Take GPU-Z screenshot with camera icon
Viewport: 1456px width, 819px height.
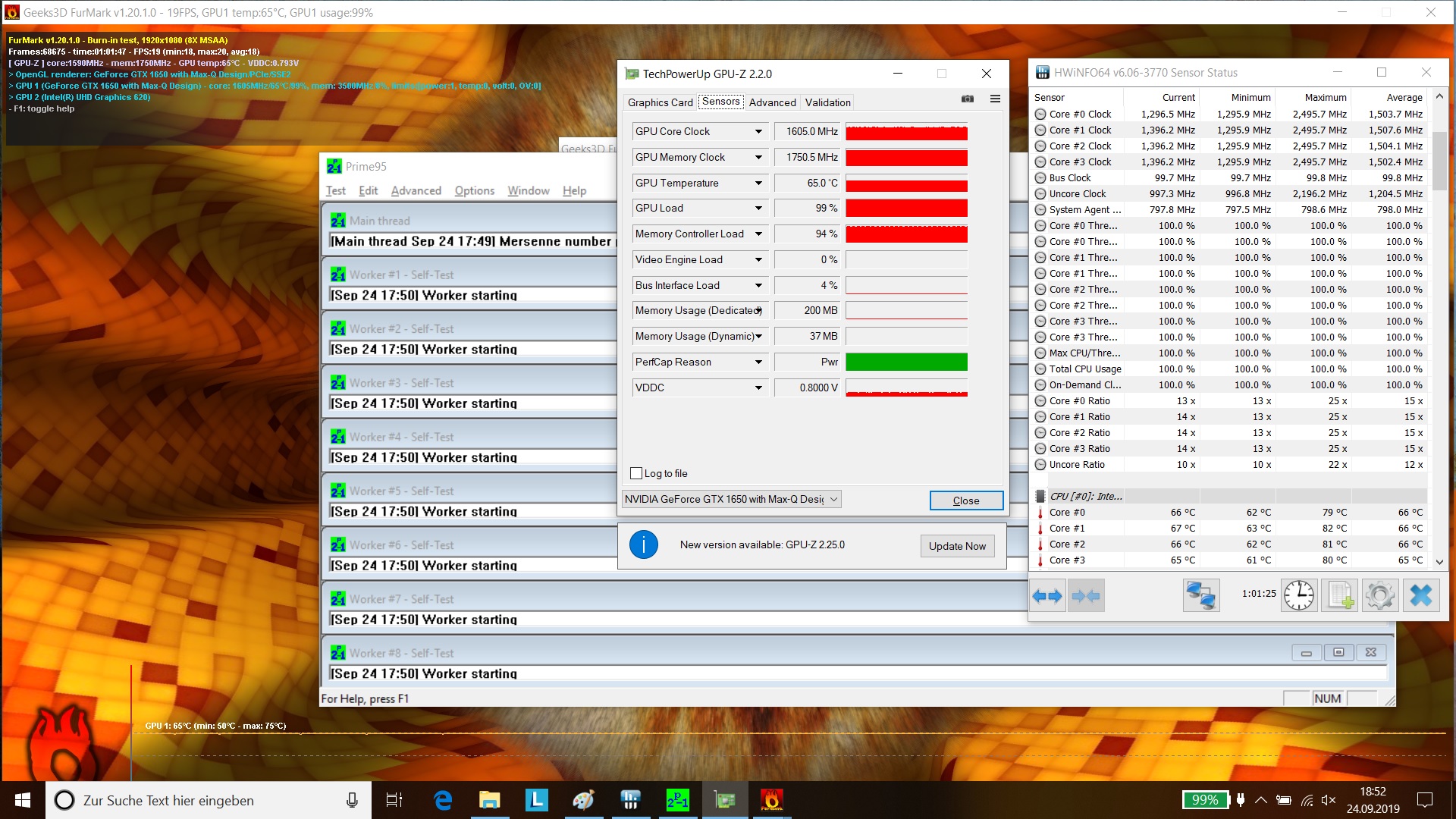pos(968,99)
